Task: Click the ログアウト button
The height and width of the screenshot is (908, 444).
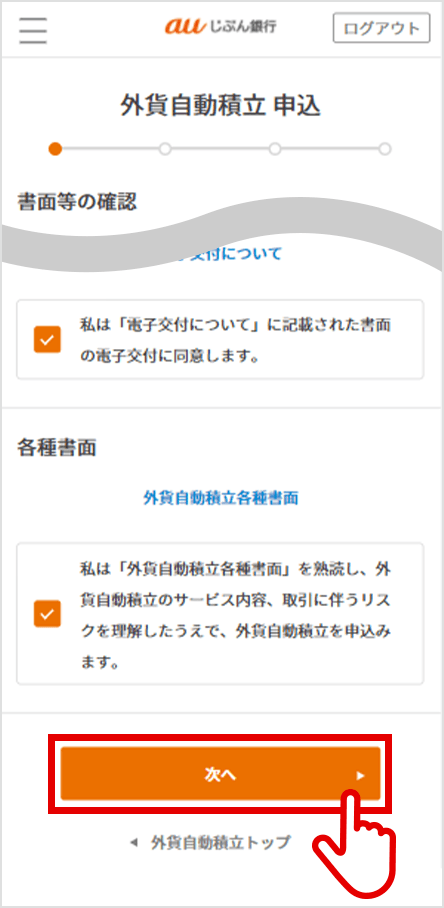Action: tap(381, 28)
